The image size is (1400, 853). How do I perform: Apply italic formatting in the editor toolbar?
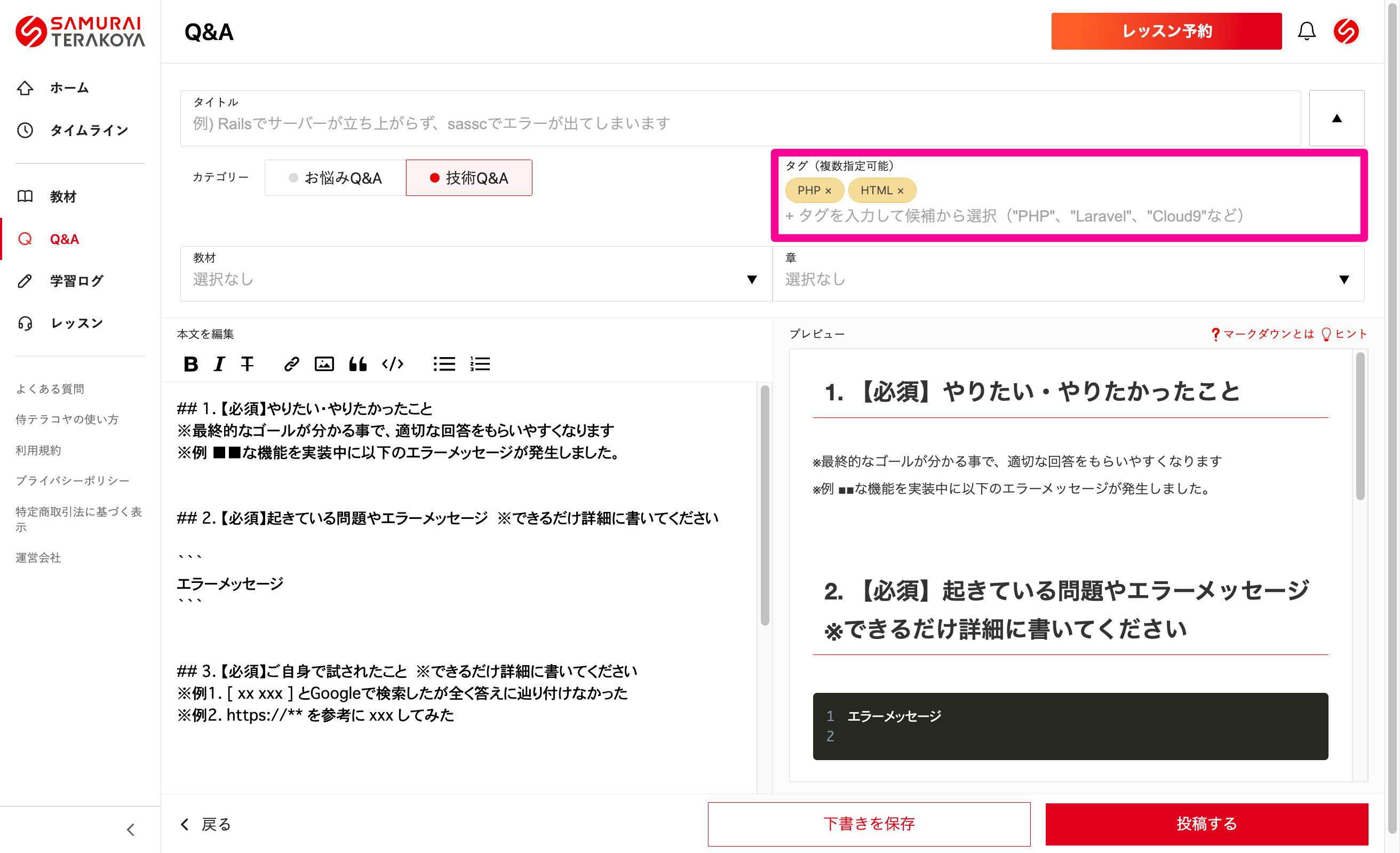click(x=219, y=364)
